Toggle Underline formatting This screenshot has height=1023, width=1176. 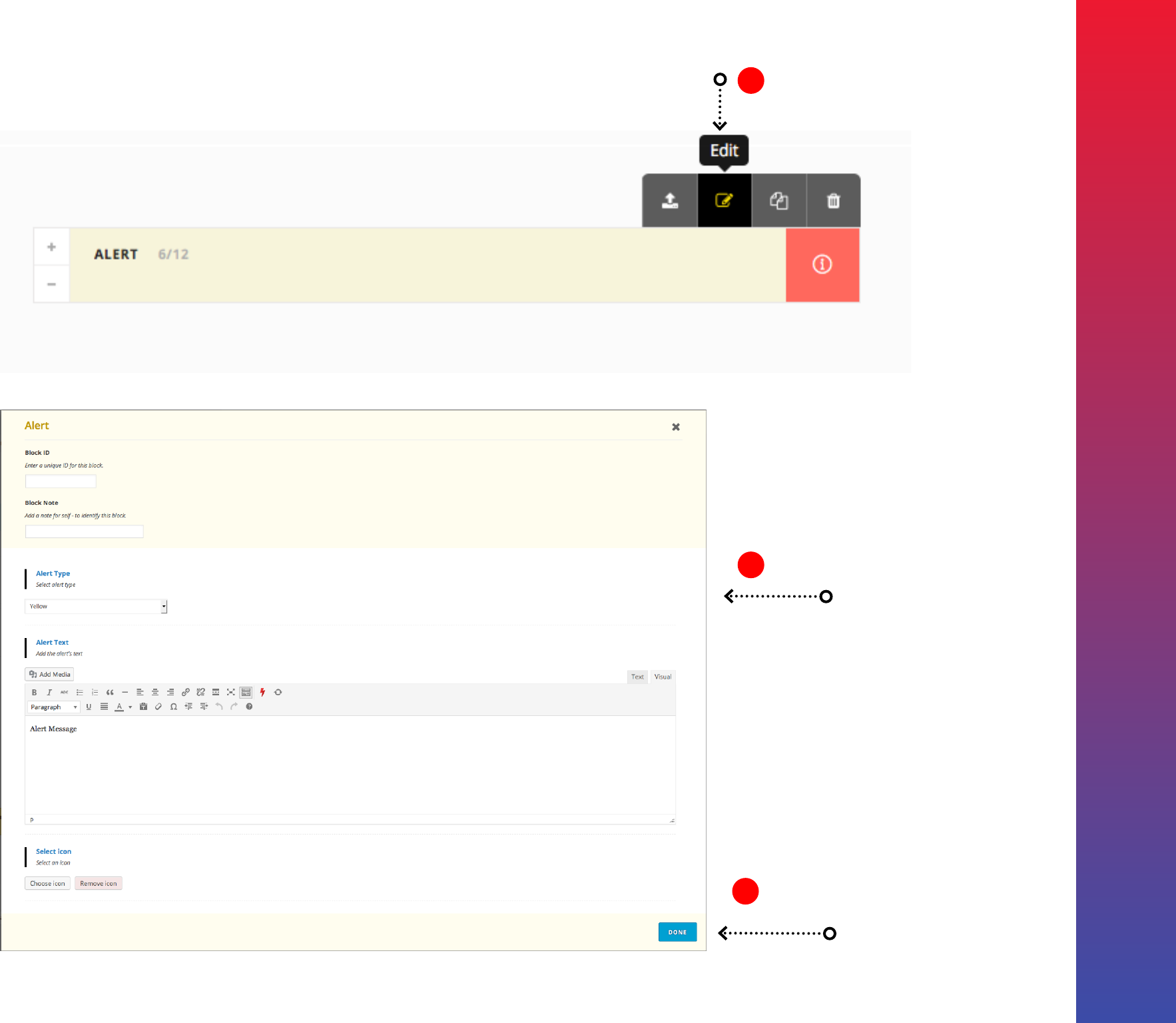click(89, 707)
